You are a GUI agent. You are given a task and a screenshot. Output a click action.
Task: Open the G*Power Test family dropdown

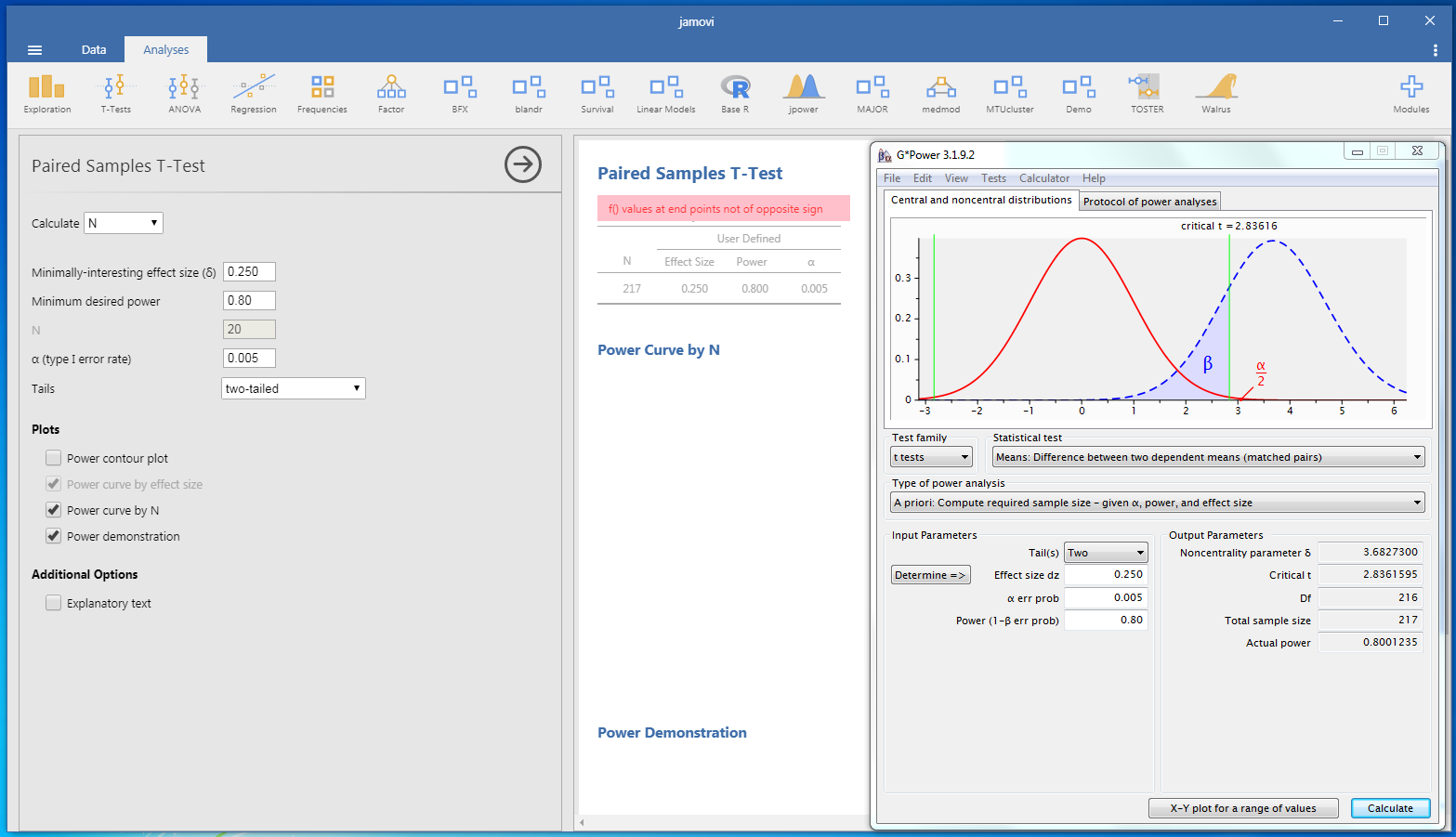click(x=931, y=457)
